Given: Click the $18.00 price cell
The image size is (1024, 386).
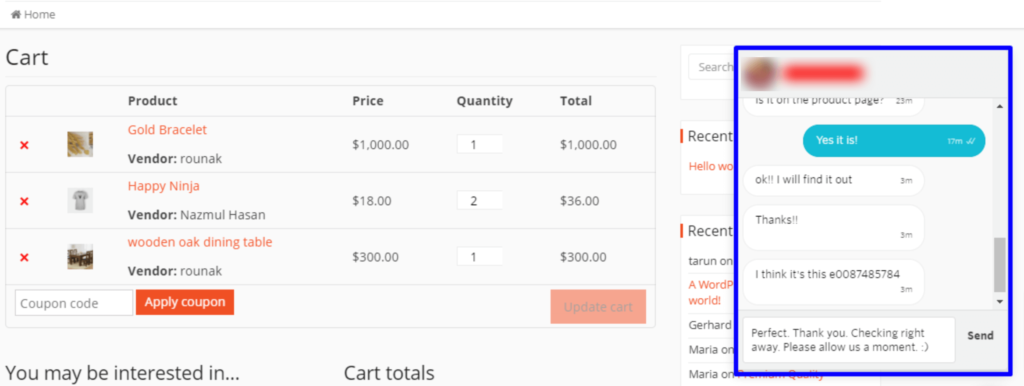Looking at the screenshot, I should 372,201.
